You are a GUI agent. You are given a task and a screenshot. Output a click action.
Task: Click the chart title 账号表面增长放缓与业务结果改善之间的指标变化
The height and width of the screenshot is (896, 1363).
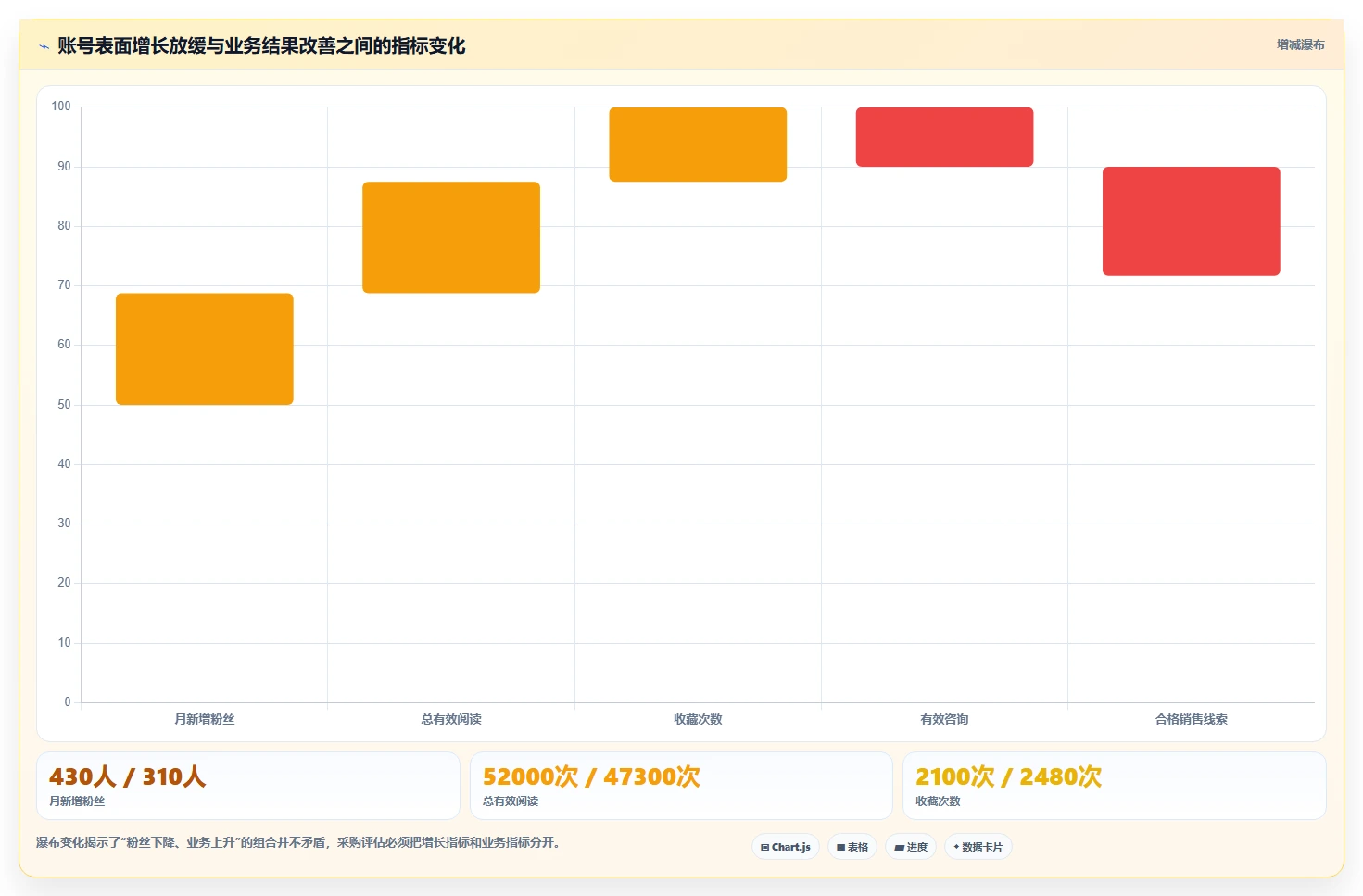pos(261,46)
